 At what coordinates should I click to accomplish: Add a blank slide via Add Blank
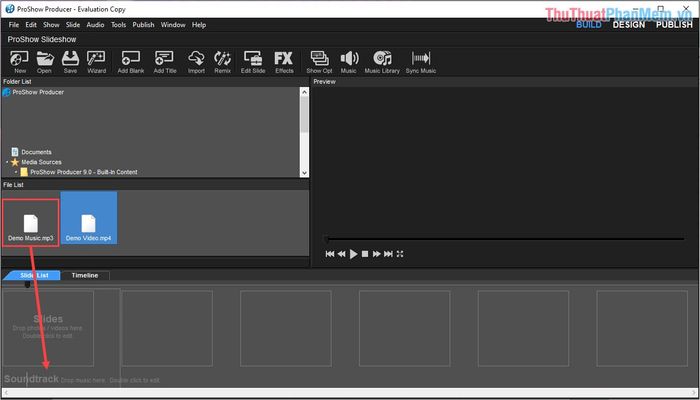[x=131, y=62]
